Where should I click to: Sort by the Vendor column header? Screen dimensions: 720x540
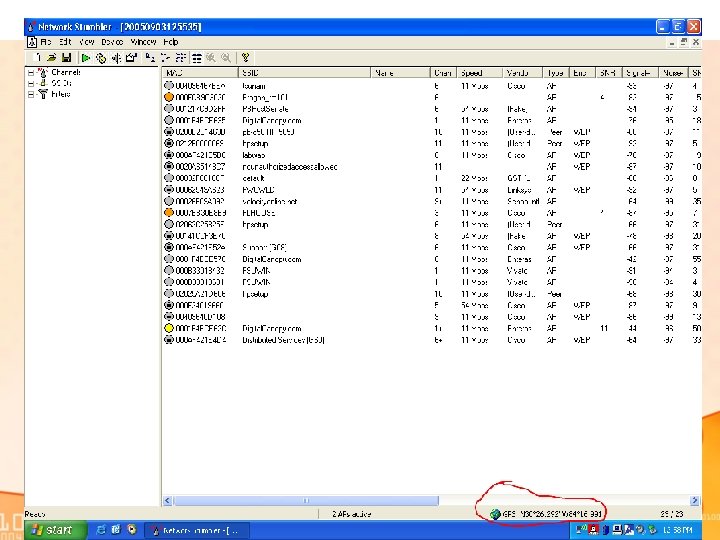tap(523, 73)
